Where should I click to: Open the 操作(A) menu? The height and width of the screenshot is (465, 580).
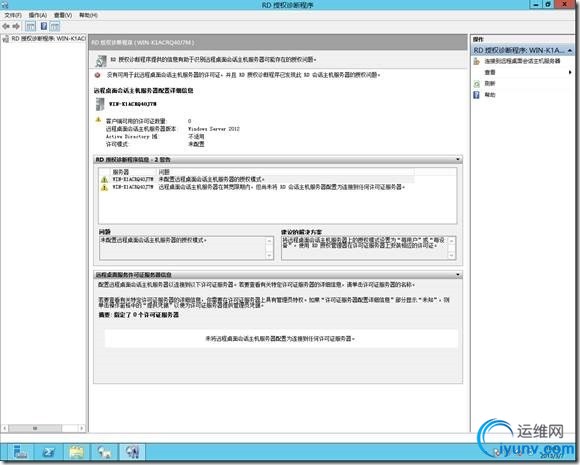[38, 15]
